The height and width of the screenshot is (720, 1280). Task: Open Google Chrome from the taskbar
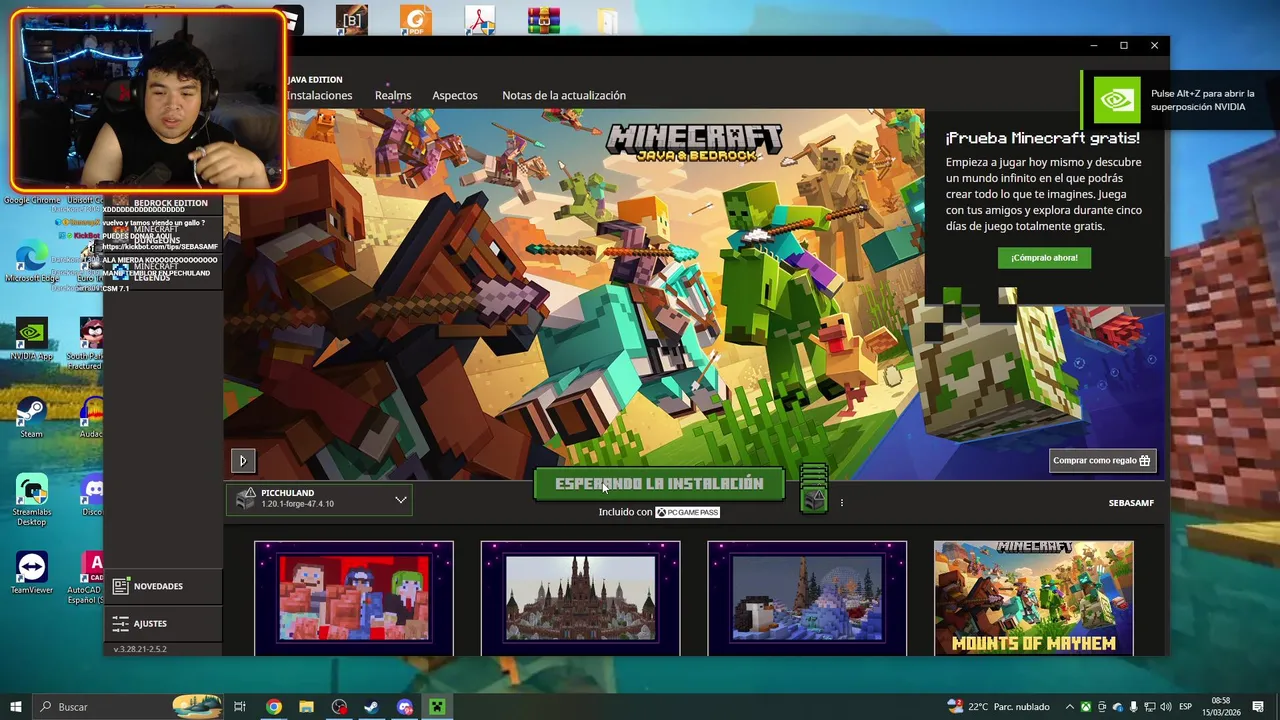pos(273,707)
